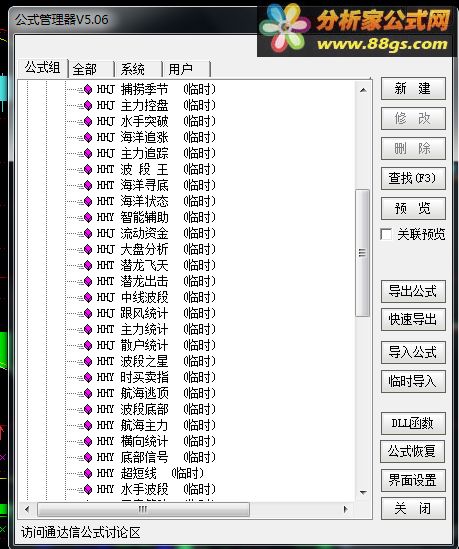Click the vertical scrollbar up arrow
Image resolution: width=459 pixels, height=549 pixels.
[x=363, y=90]
